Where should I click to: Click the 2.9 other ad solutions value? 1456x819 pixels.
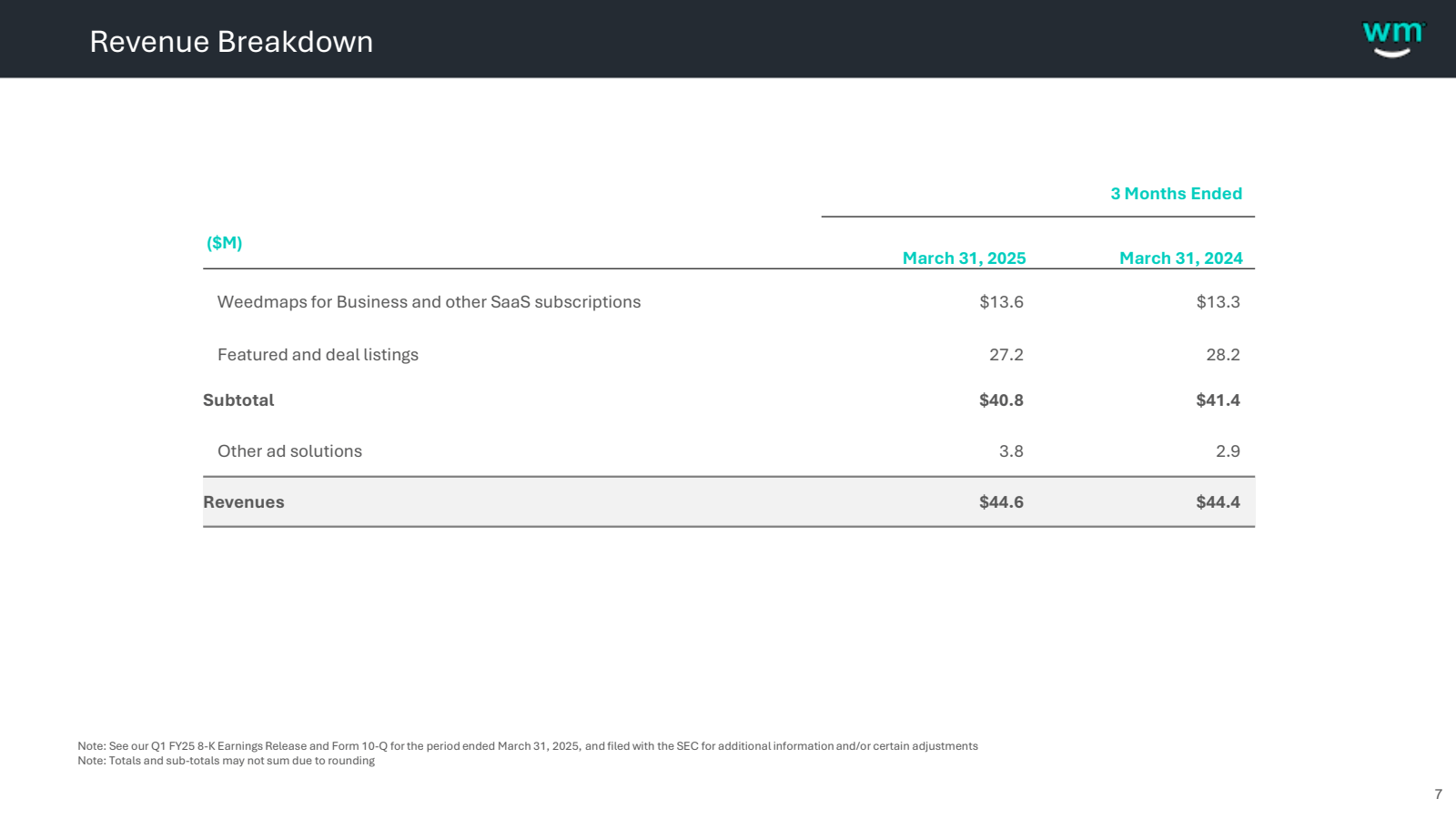coord(1228,451)
